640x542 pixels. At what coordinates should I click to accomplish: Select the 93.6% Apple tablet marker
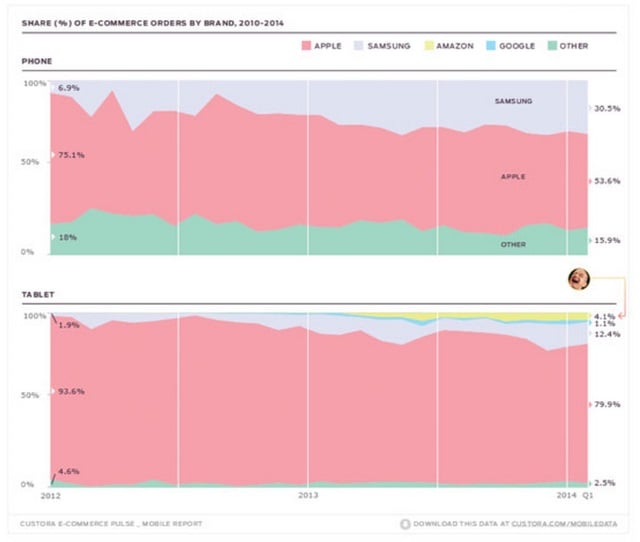pos(52,391)
